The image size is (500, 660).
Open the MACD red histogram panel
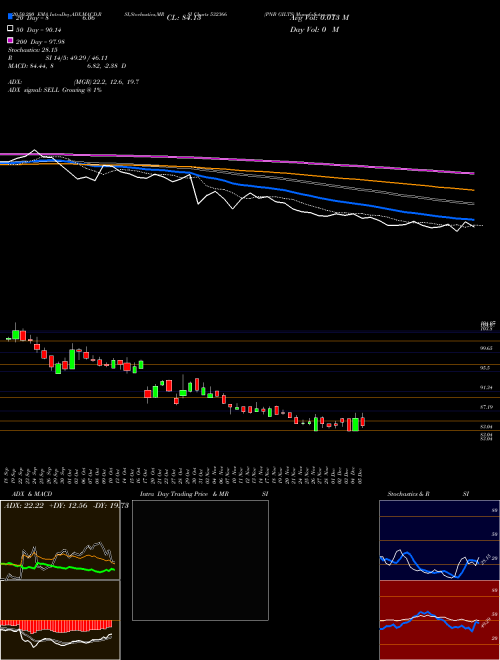click(x=60, y=620)
